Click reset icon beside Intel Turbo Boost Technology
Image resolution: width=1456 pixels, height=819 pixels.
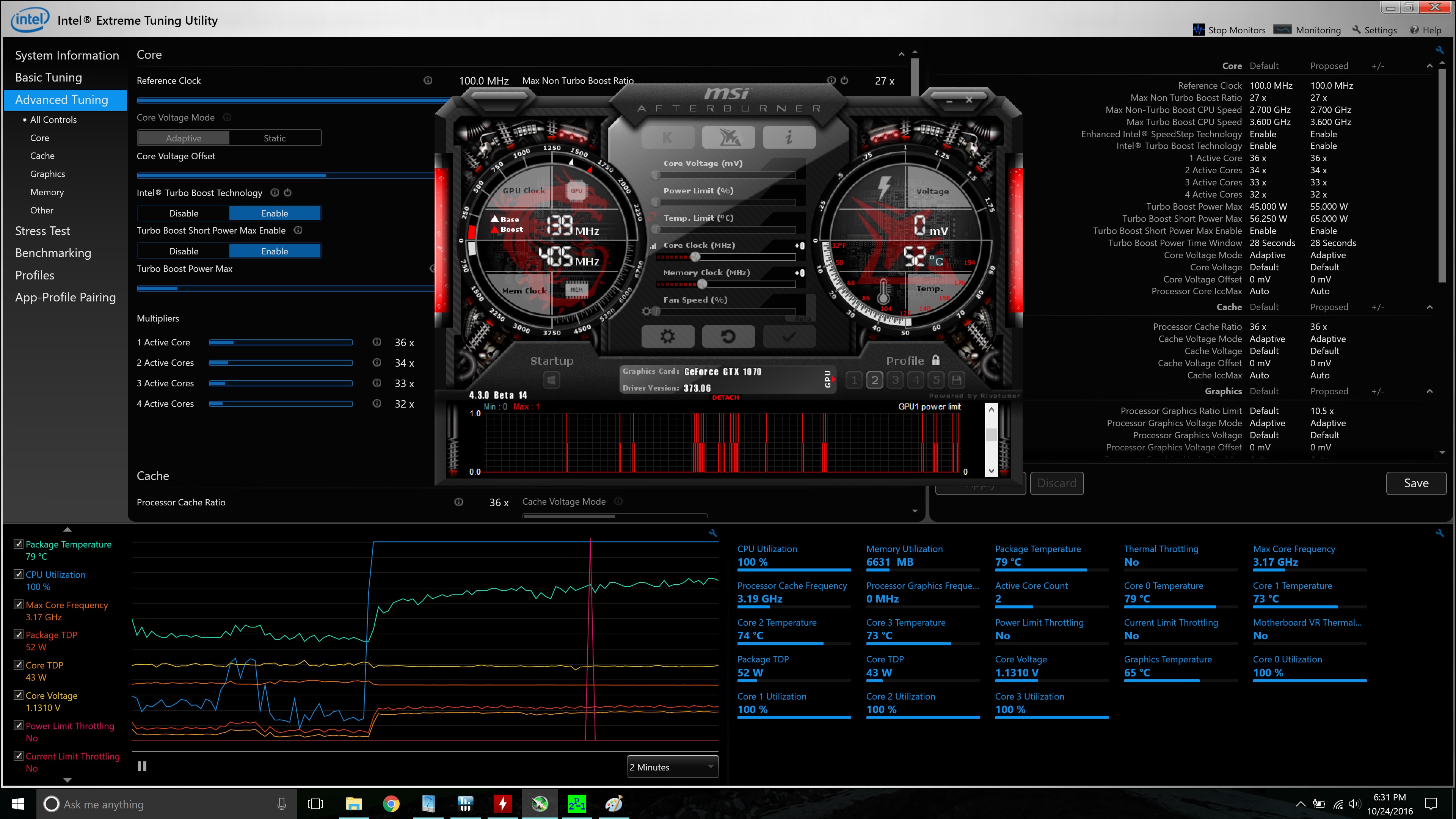click(x=288, y=193)
